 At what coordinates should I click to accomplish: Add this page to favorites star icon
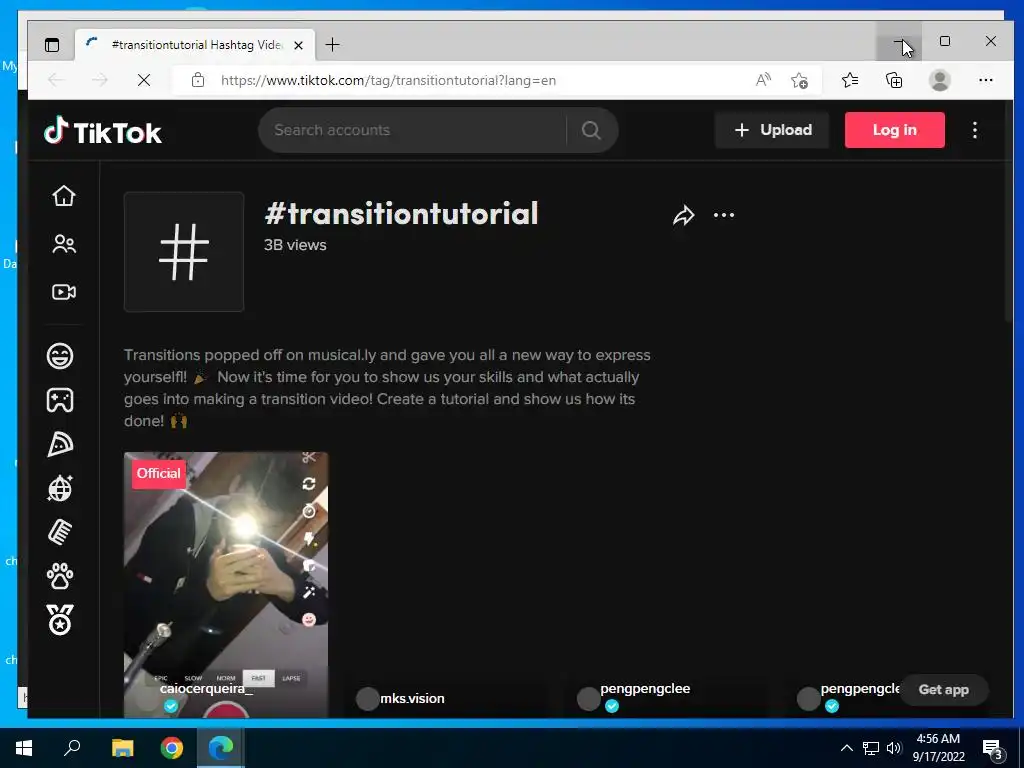799,80
